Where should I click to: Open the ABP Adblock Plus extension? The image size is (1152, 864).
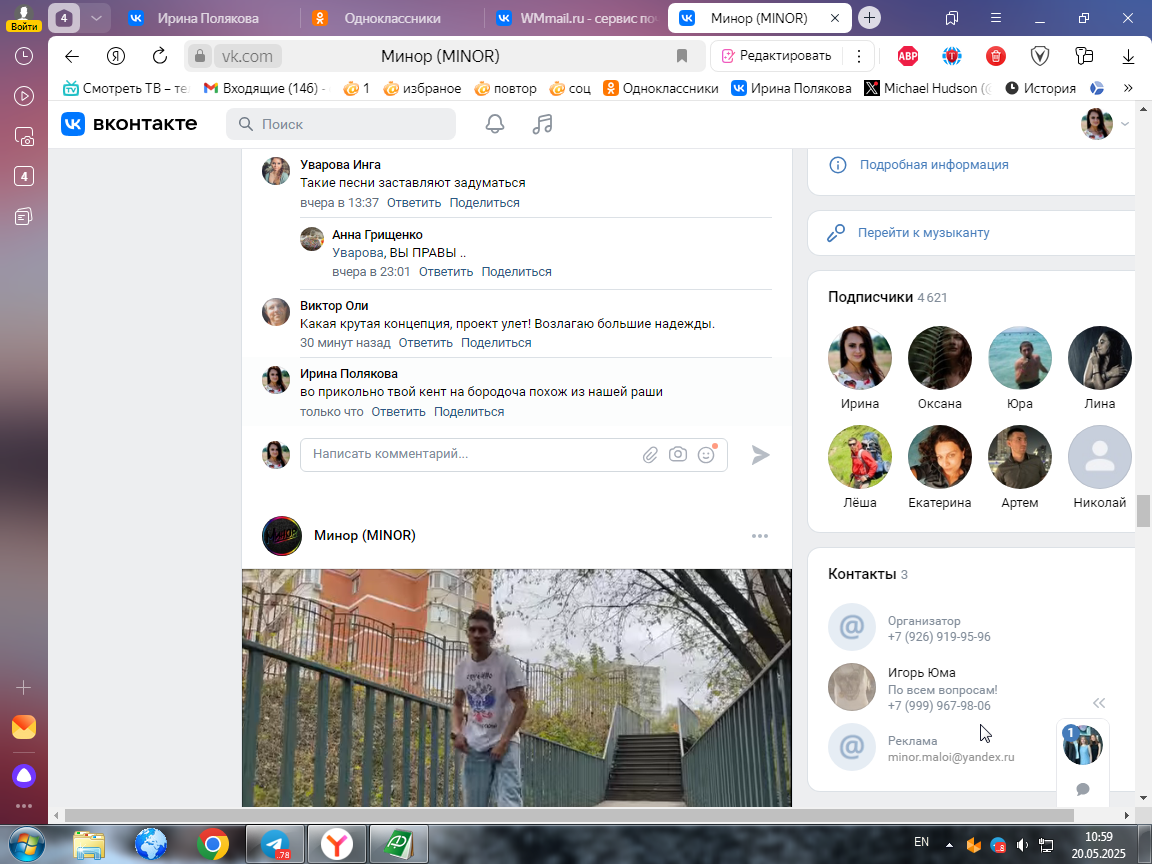[908, 56]
